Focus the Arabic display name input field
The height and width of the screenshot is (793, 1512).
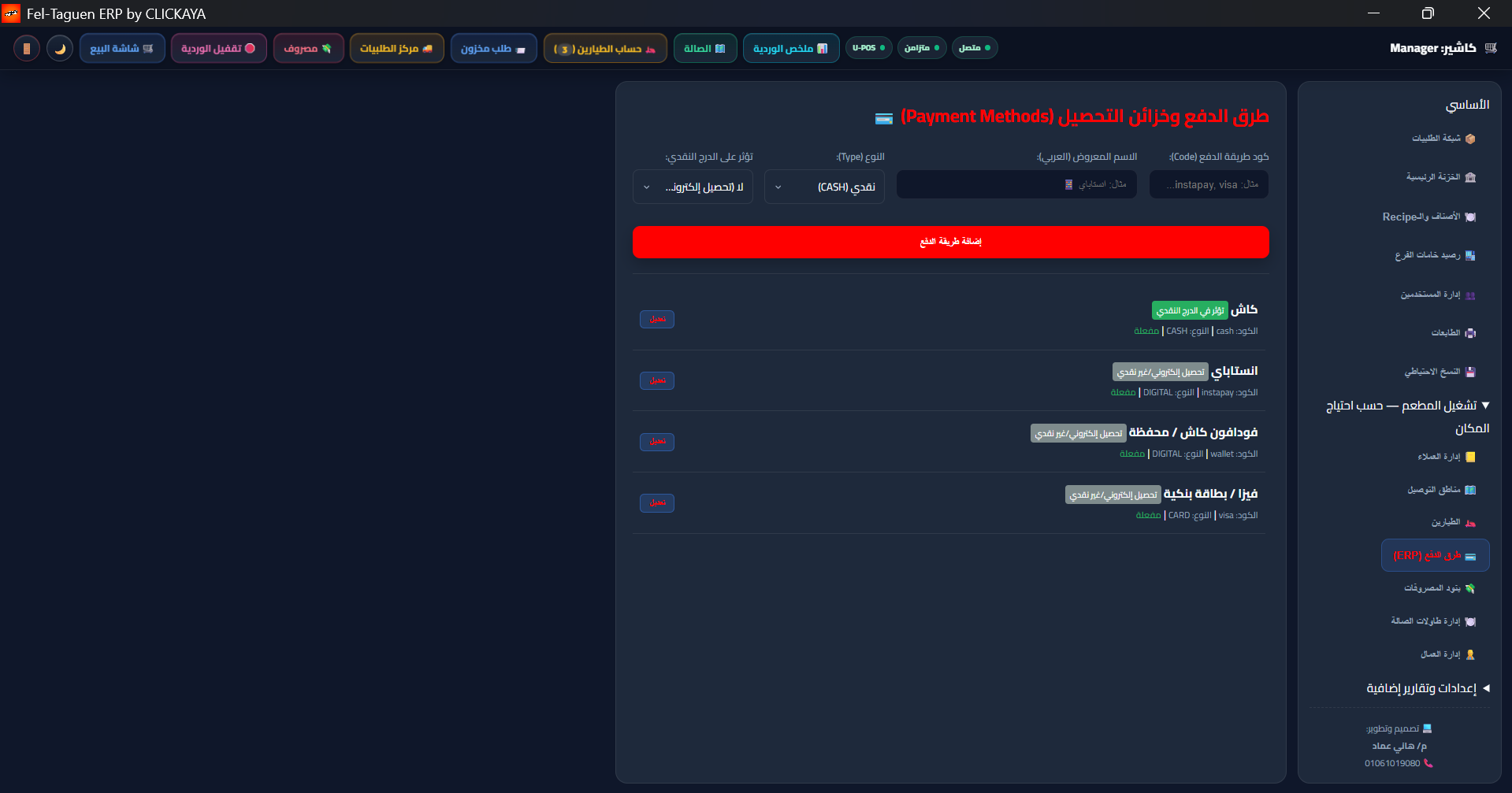1016,184
